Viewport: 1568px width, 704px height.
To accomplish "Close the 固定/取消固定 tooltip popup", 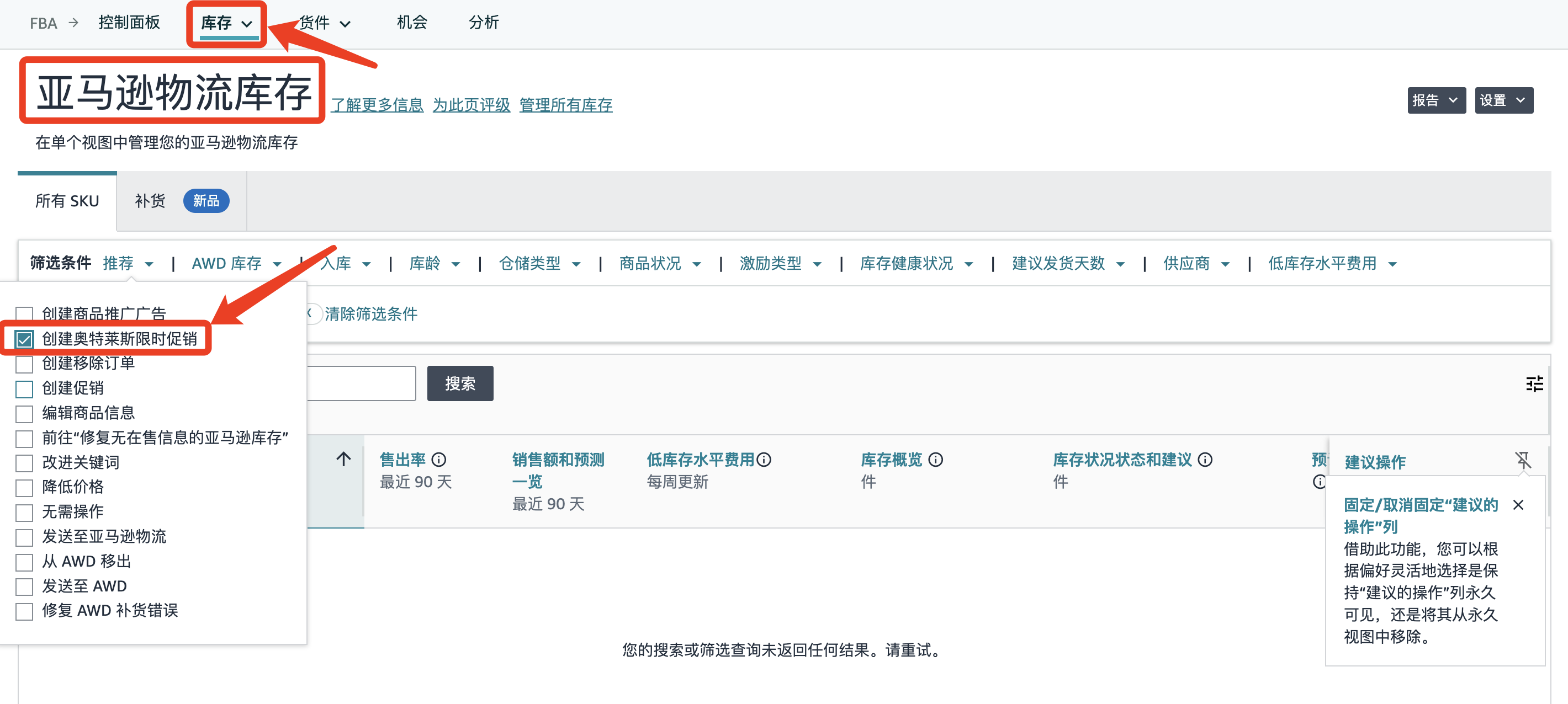I will pyautogui.click(x=1518, y=504).
